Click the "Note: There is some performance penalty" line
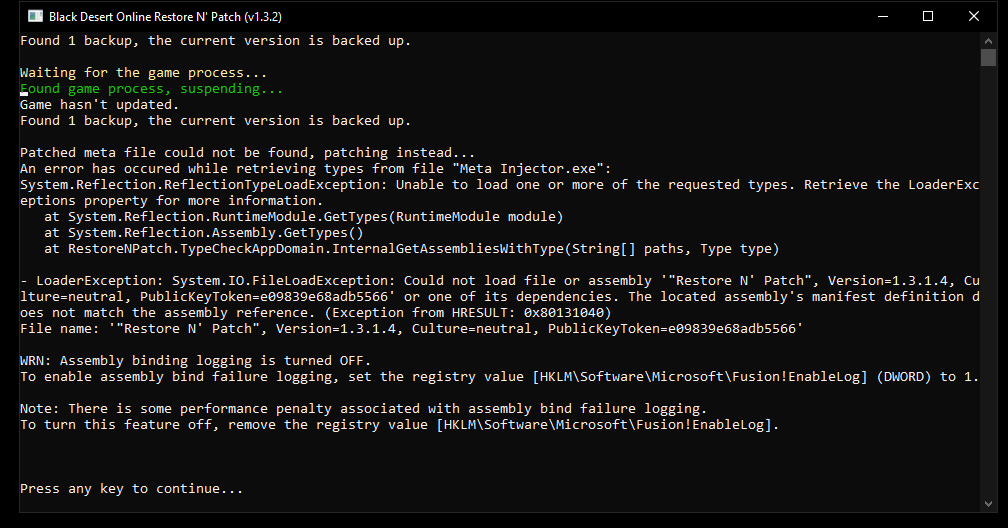 (x=363, y=408)
